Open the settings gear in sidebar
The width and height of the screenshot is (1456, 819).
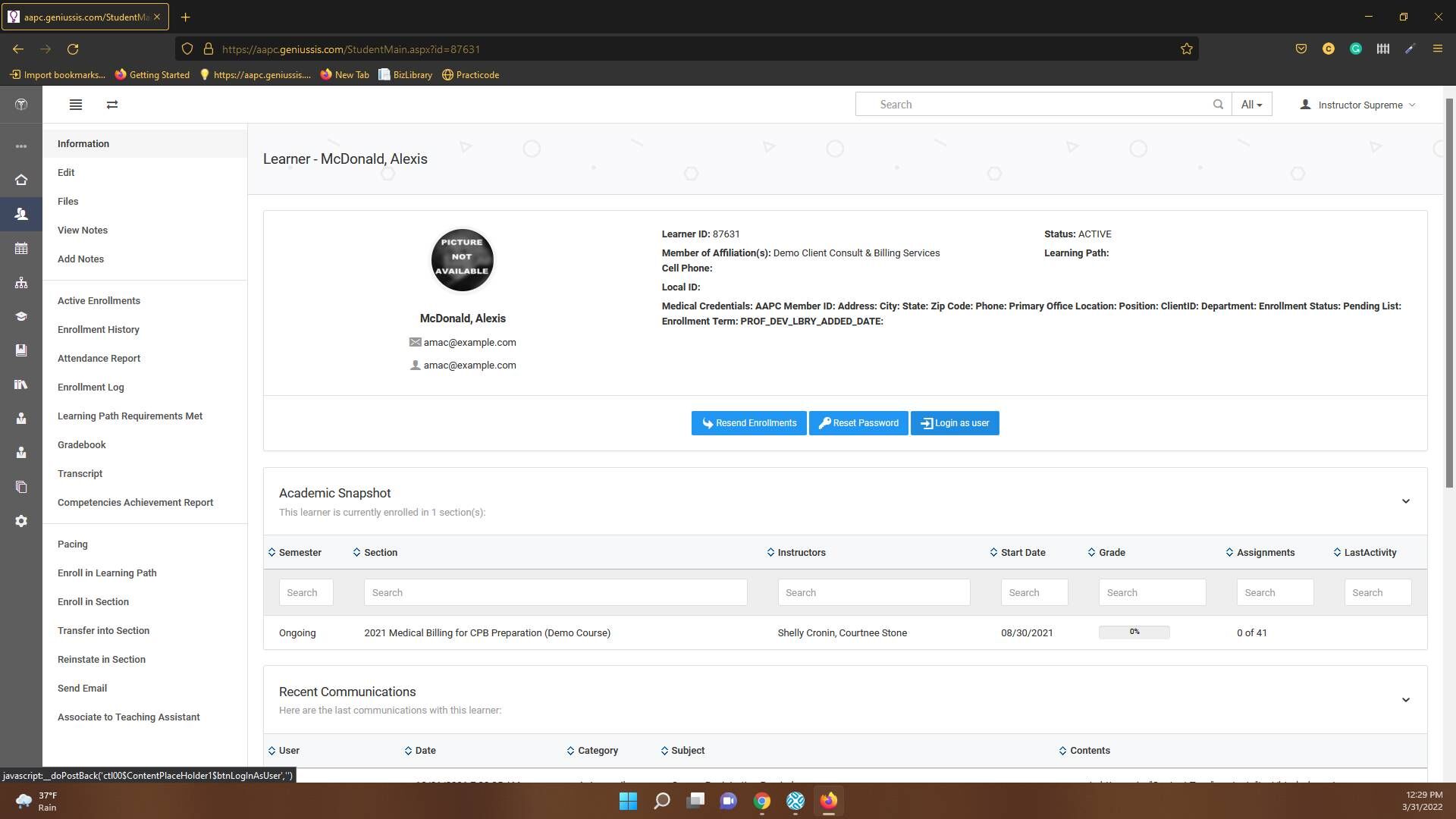click(21, 521)
